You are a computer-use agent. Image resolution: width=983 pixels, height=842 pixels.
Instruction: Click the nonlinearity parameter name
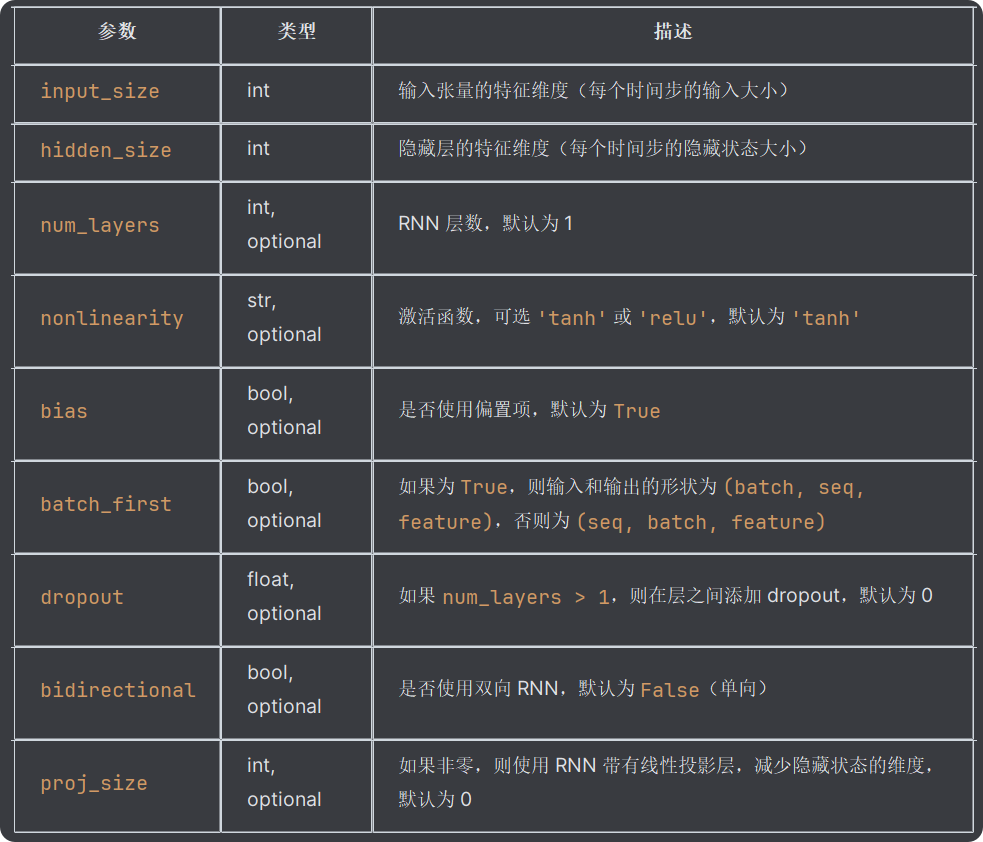pos(112,318)
